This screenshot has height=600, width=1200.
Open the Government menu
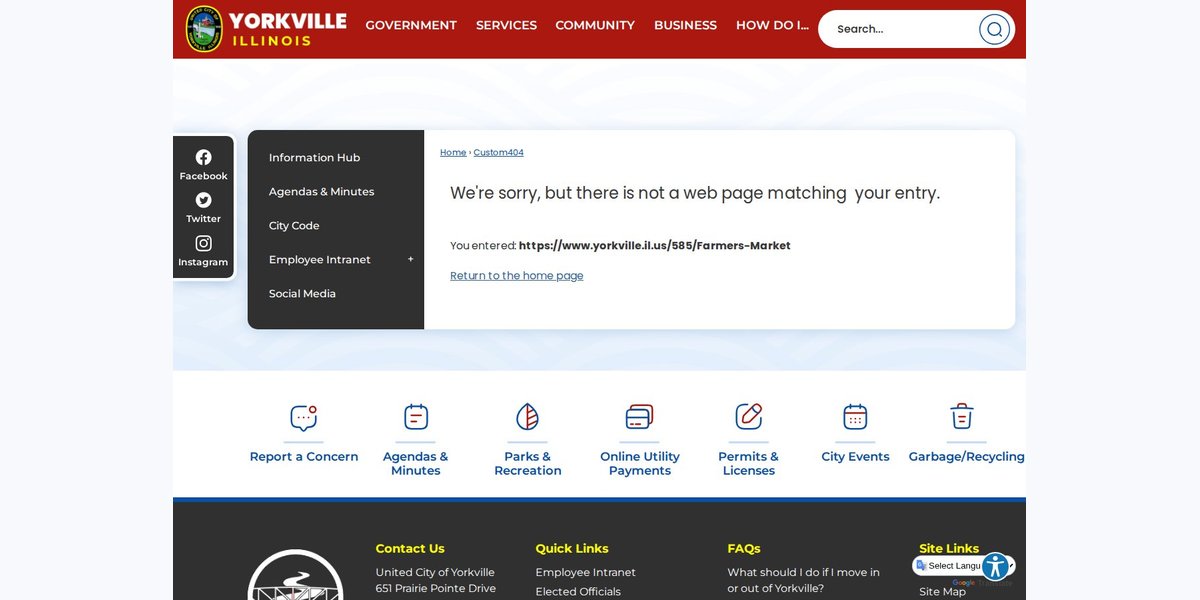411,26
